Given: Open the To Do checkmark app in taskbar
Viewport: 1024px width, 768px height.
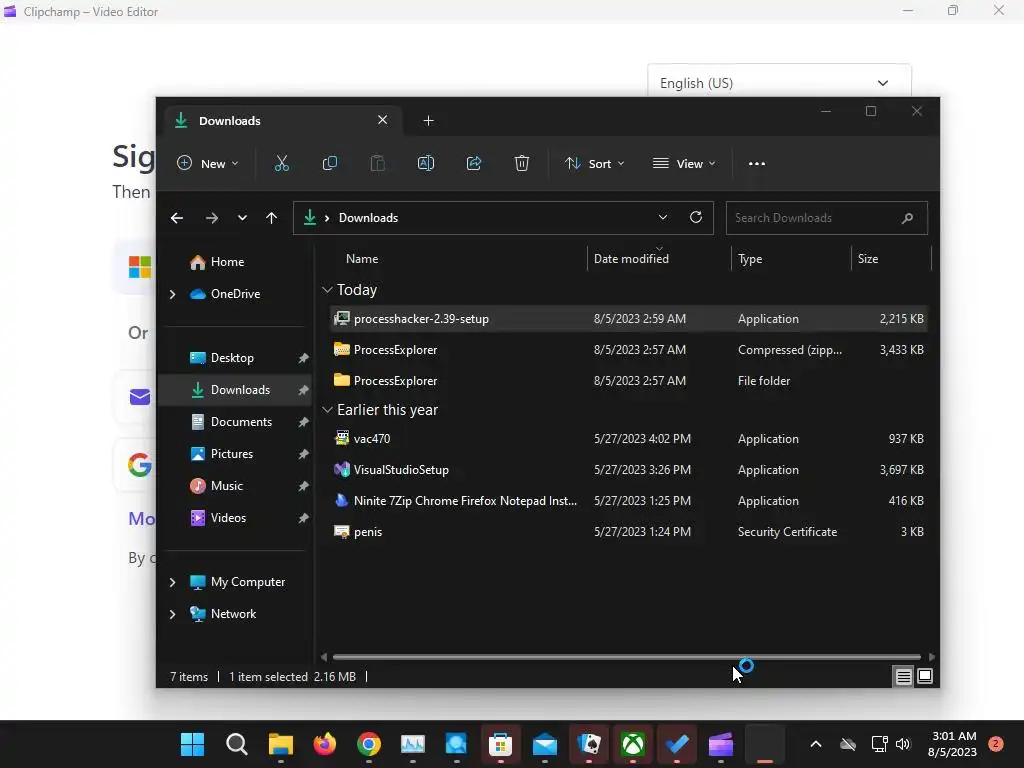Looking at the screenshot, I should (677, 744).
